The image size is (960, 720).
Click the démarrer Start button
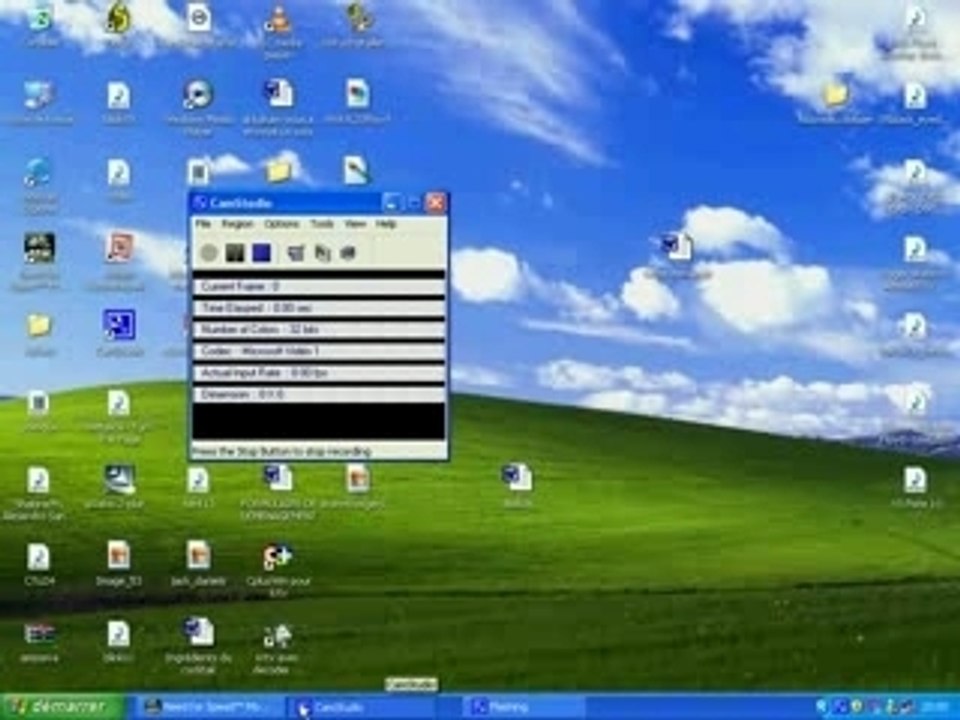pos(62,707)
